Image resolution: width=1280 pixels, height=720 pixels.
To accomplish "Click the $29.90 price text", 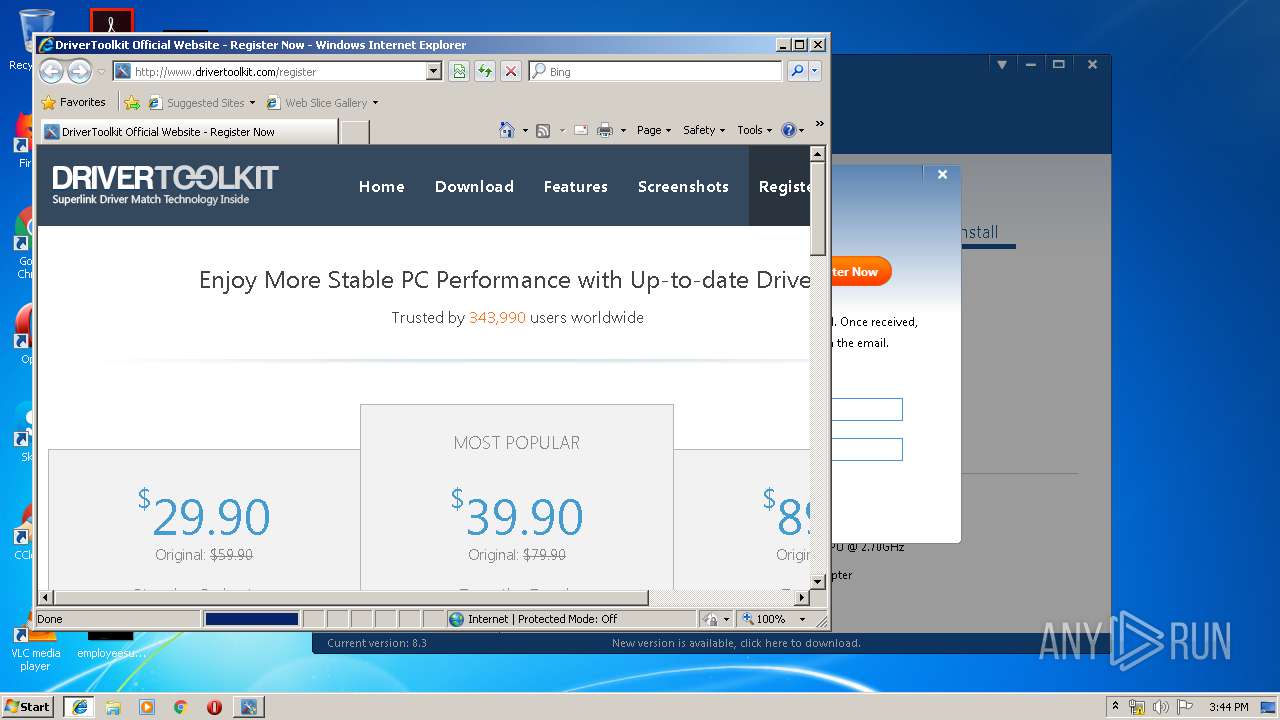I will (204, 513).
